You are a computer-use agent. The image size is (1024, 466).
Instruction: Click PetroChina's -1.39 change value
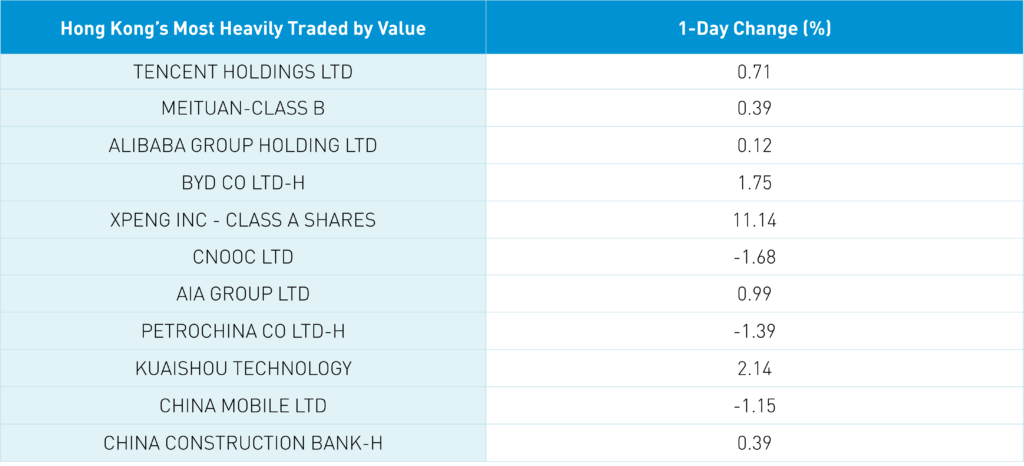755,331
